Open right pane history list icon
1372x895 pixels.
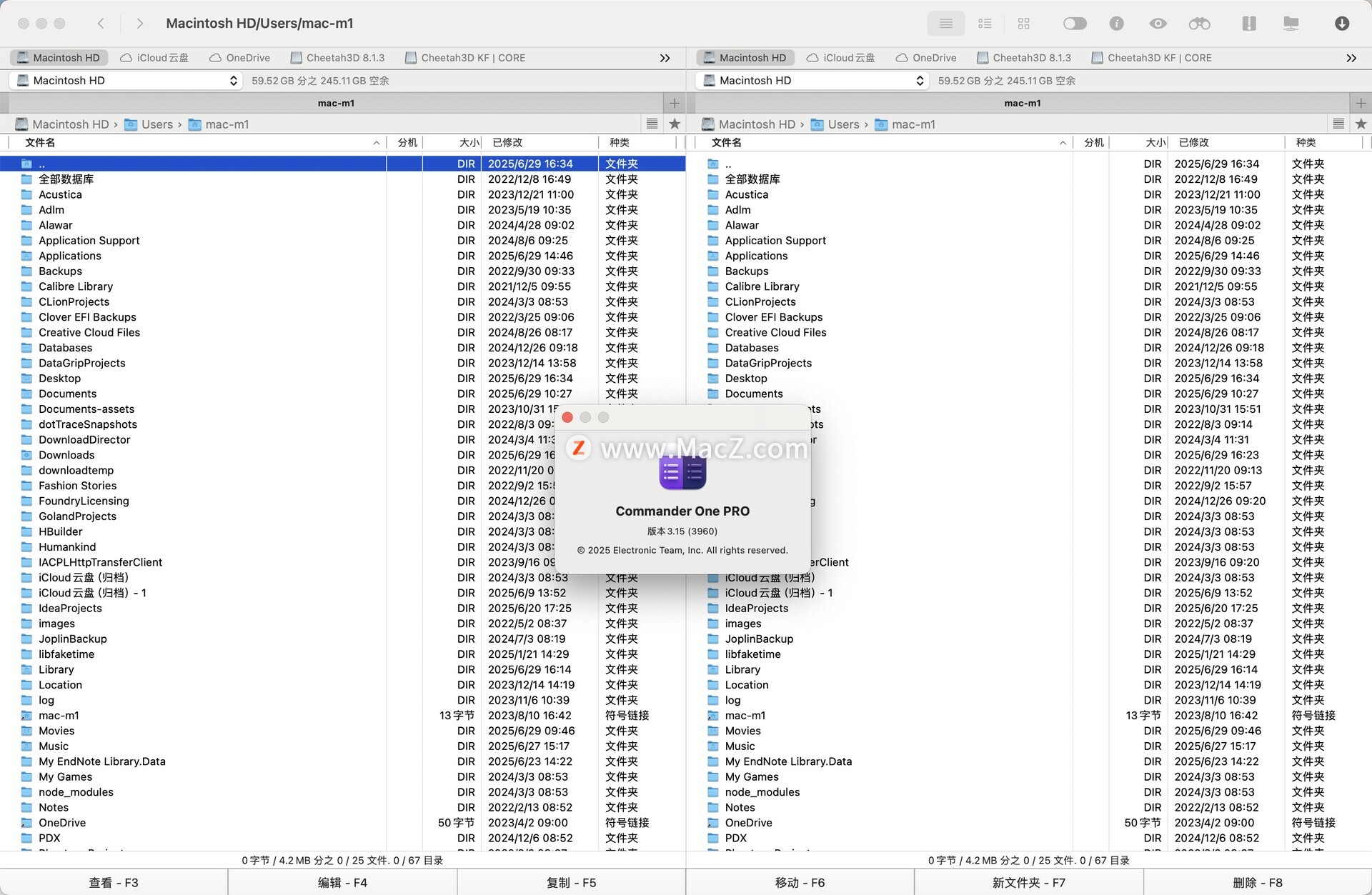click(1338, 124)
